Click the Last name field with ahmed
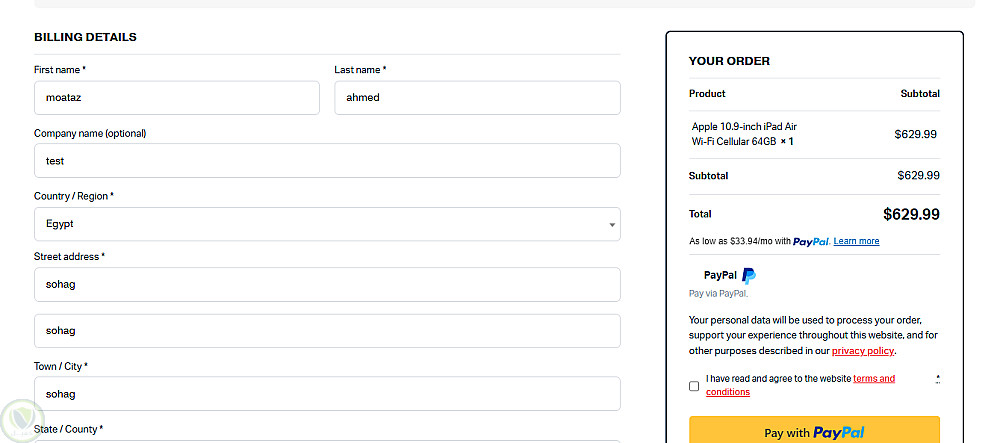Screen dimensions: 1000x443 pyautogui.click(x=477, y=98)
